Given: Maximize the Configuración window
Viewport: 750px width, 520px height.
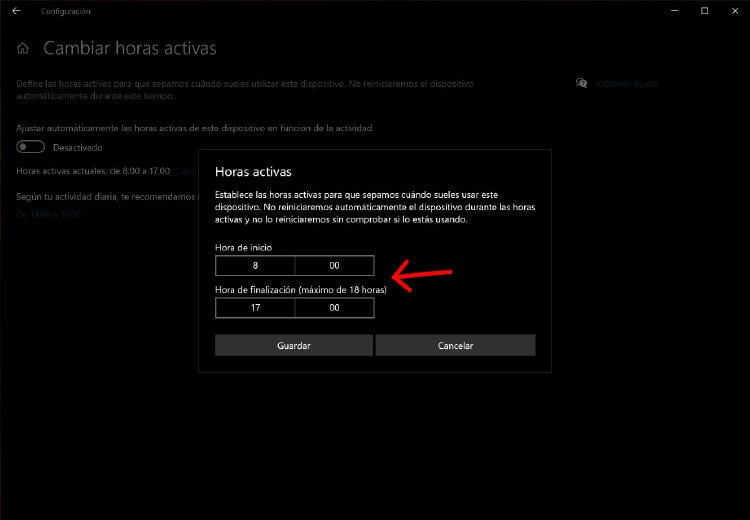Looking at the screenshot, I should [704, 11].
